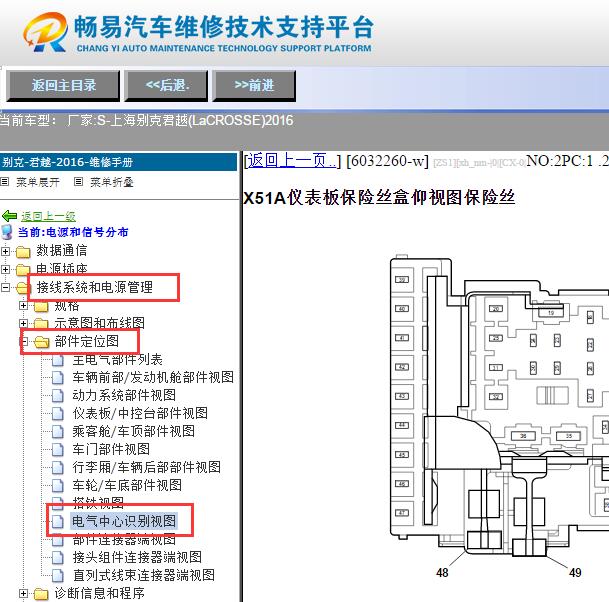The image size is (609, 602).
Task: Click the icon beside 菜单折叠
Action: [78, 181]
